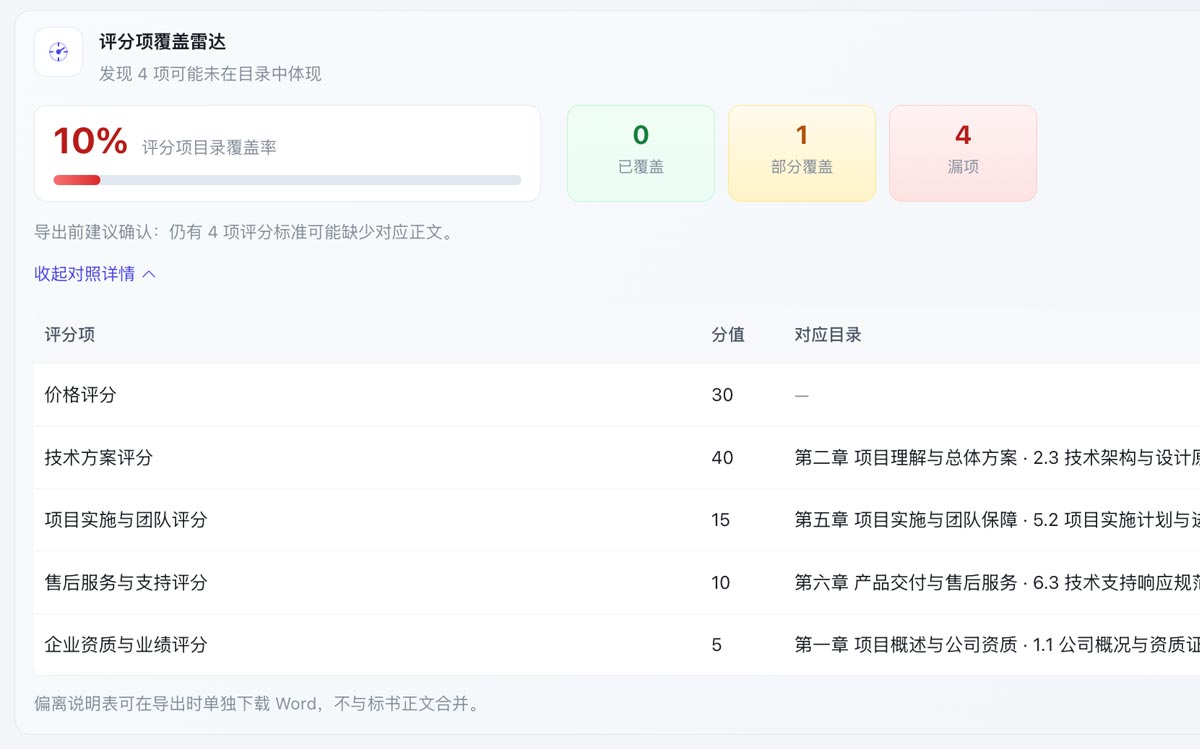This screenshot has height=750, width=1200.
Task: Click the 评分项覆盖雷达 title
Action: [x=162, y=42]
